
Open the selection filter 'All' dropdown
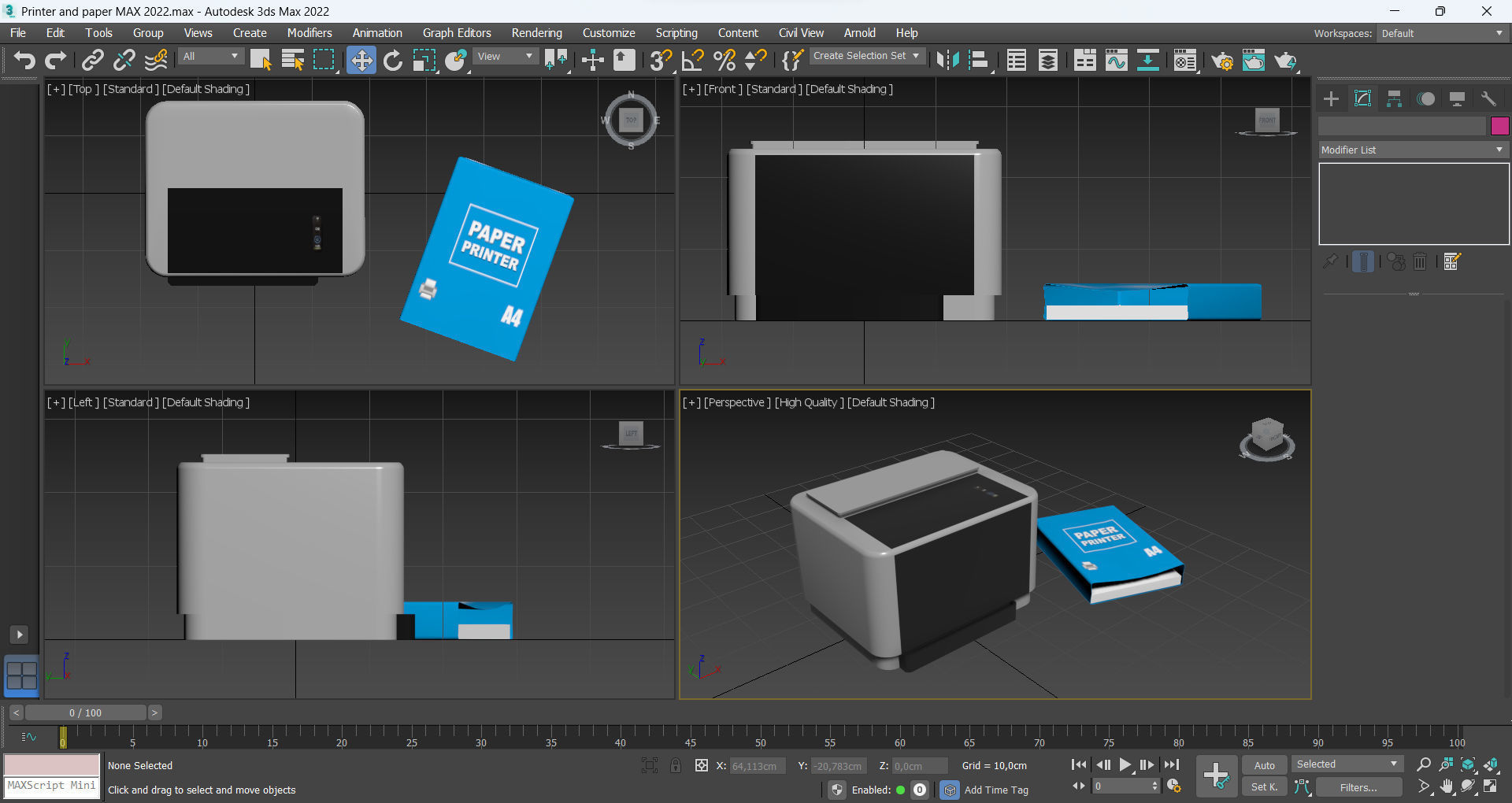211,56
